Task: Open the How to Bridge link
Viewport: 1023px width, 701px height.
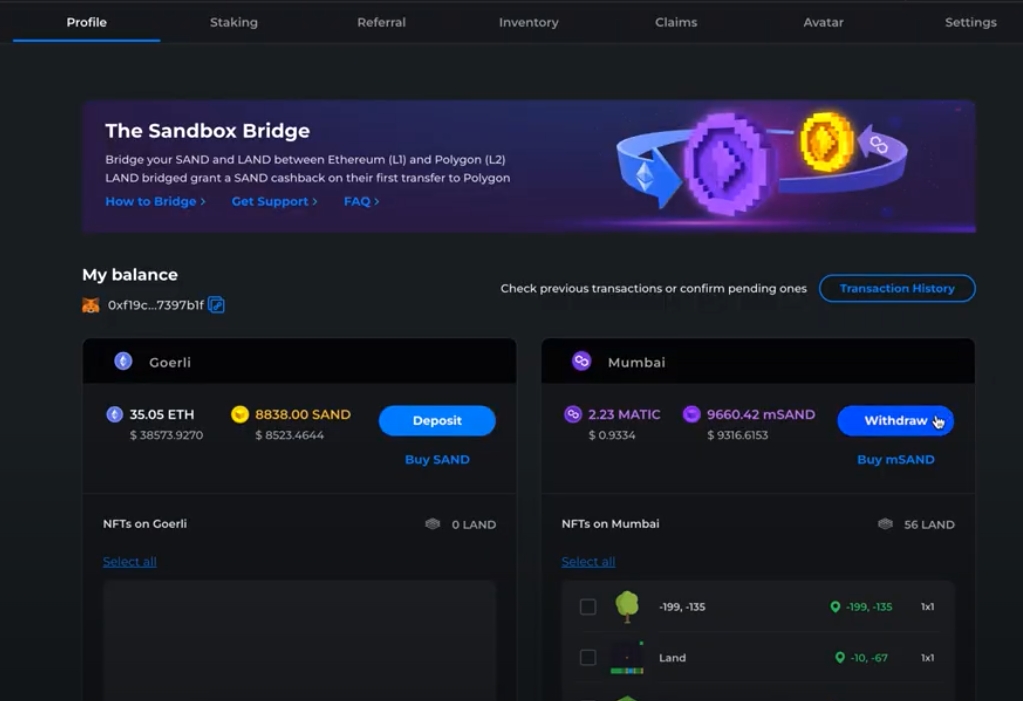Action: (x=155, y=201)
